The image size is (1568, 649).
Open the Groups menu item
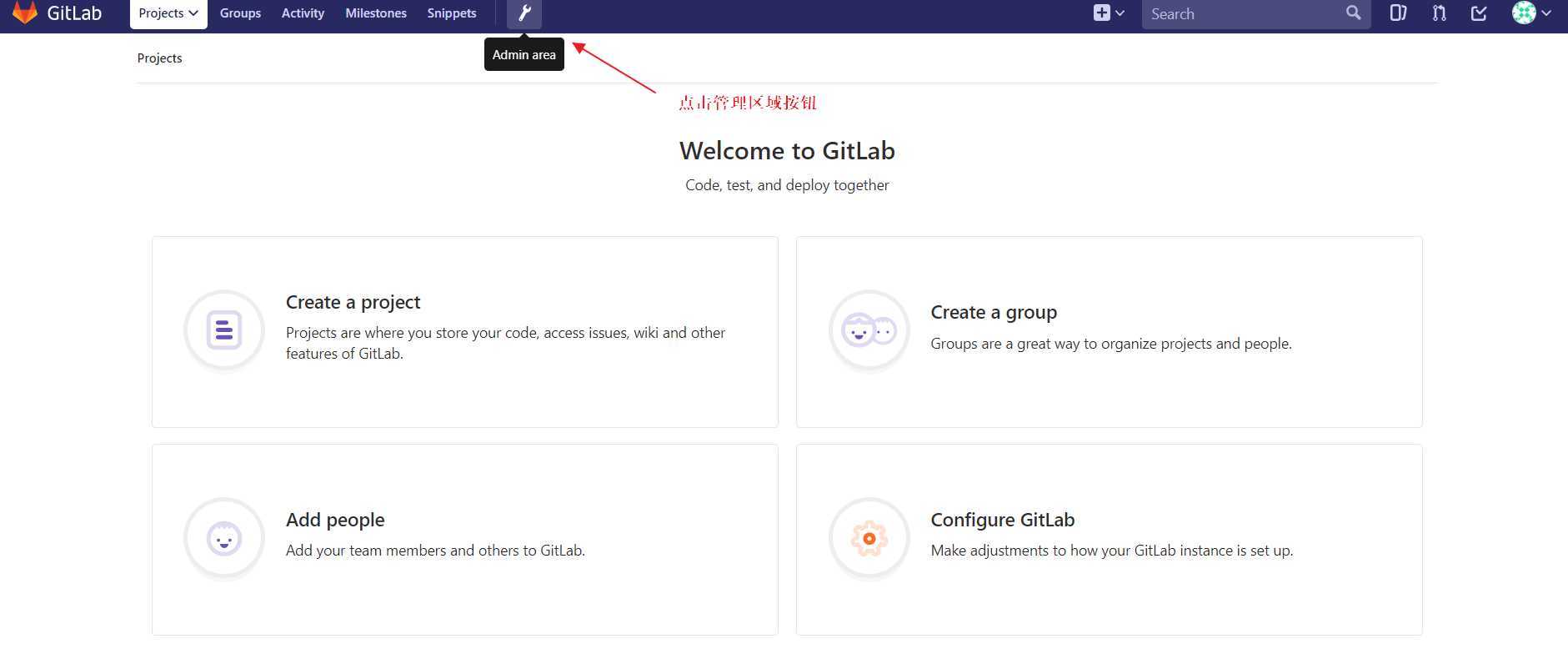(240, 13)
